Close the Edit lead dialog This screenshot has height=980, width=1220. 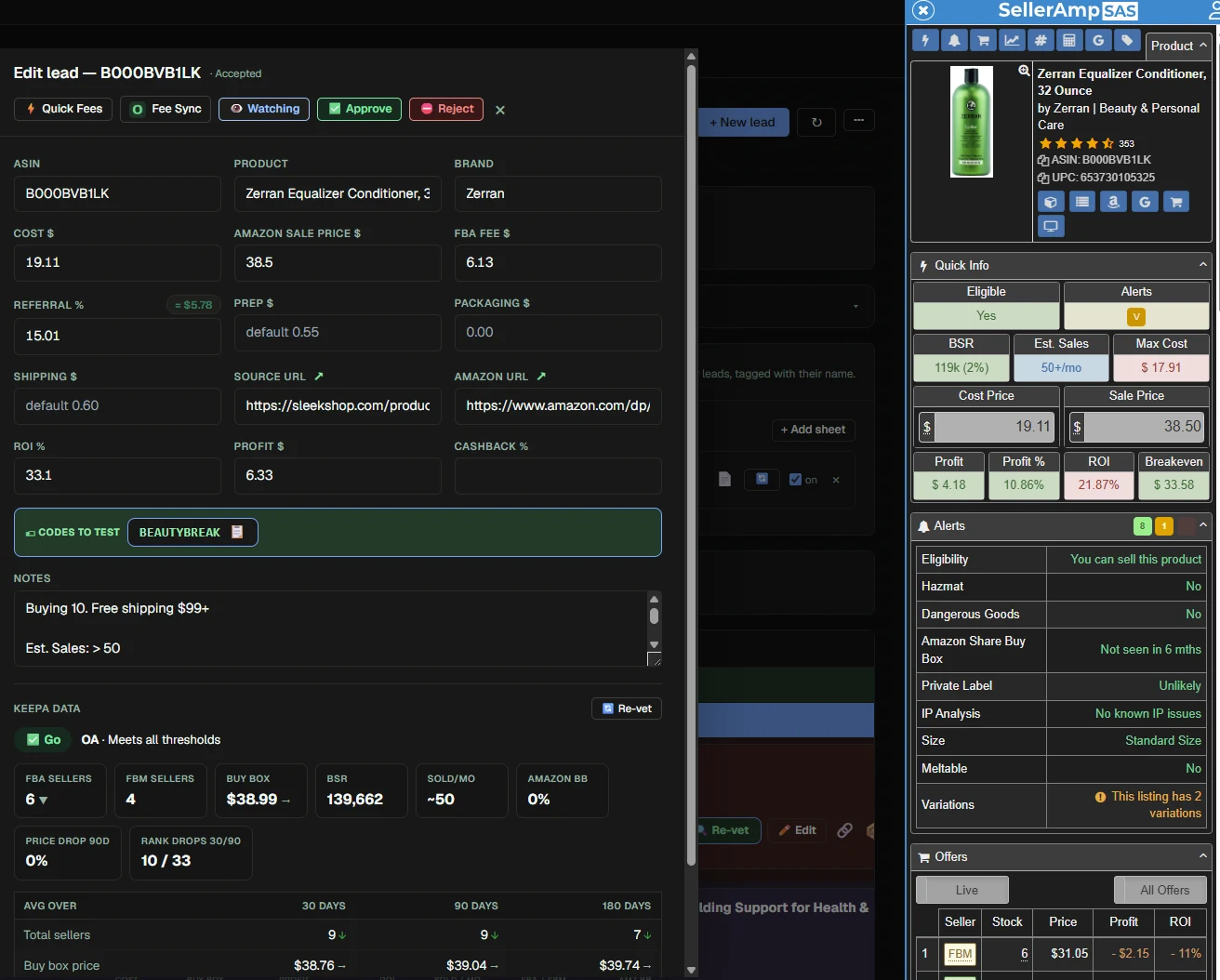[x=500, y=110]
